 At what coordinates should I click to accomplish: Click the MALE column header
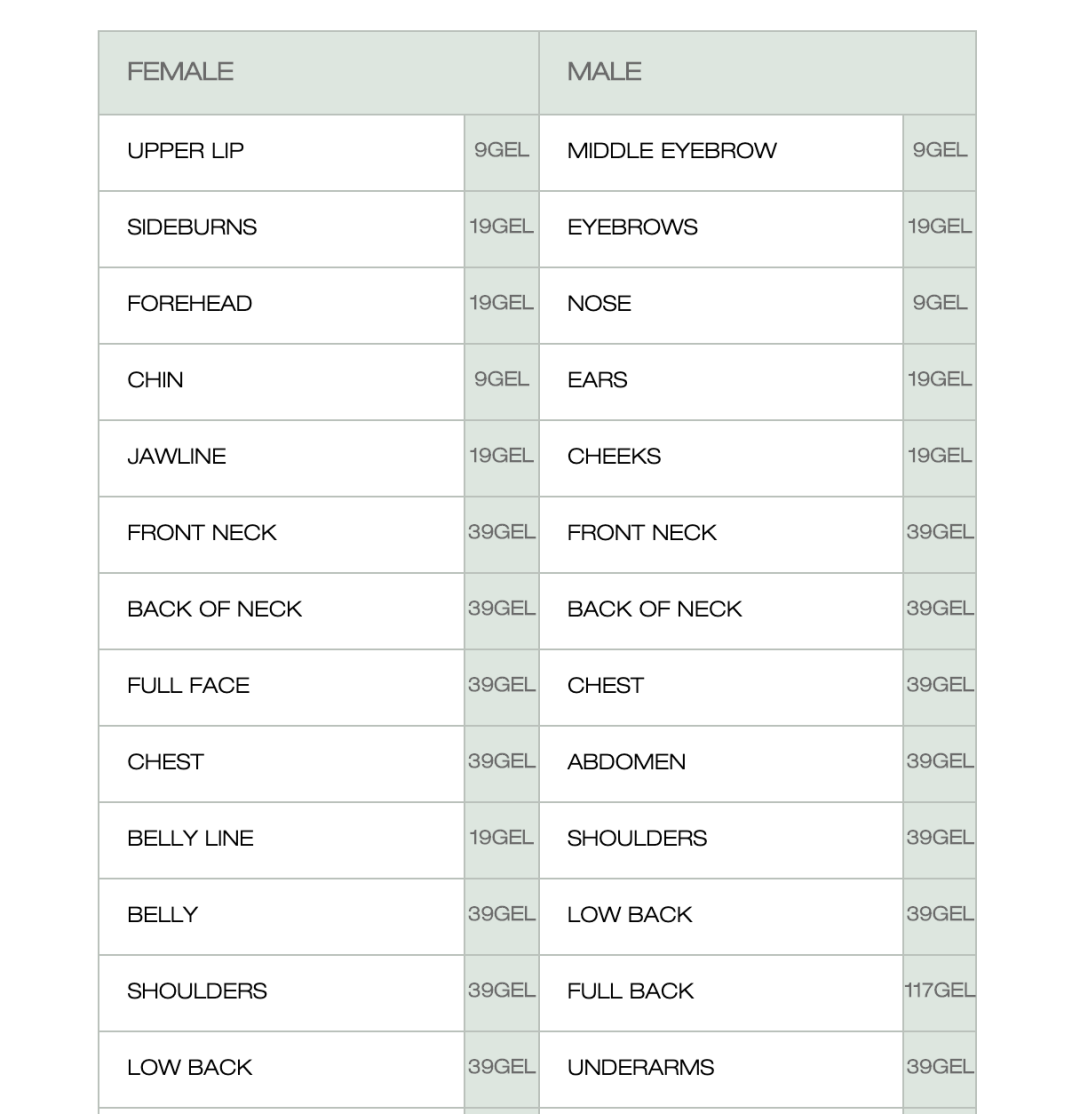757,72
